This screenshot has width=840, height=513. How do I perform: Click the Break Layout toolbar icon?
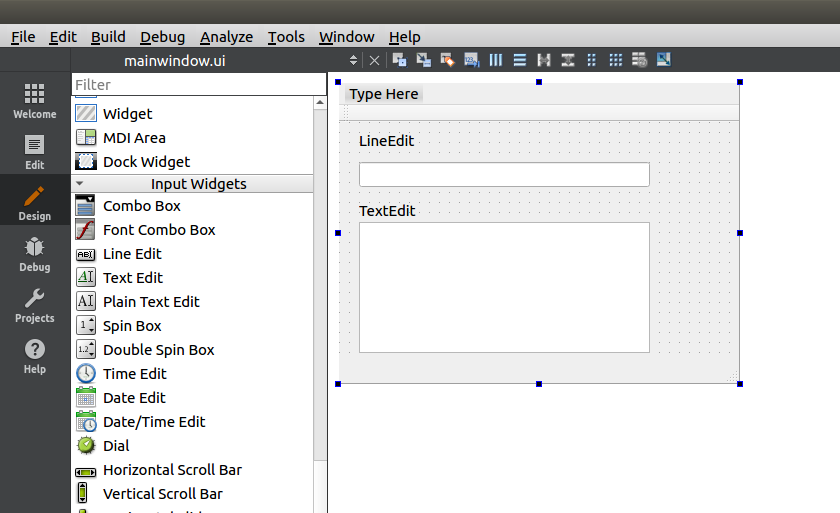640,60
